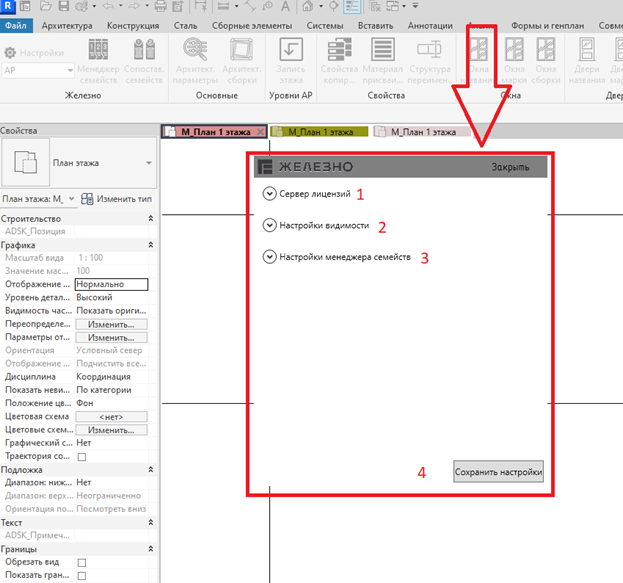Viewport: 623px width, 583px height.
Task: Switch to the Сталь ribbon tab
Action: [186, 26]
